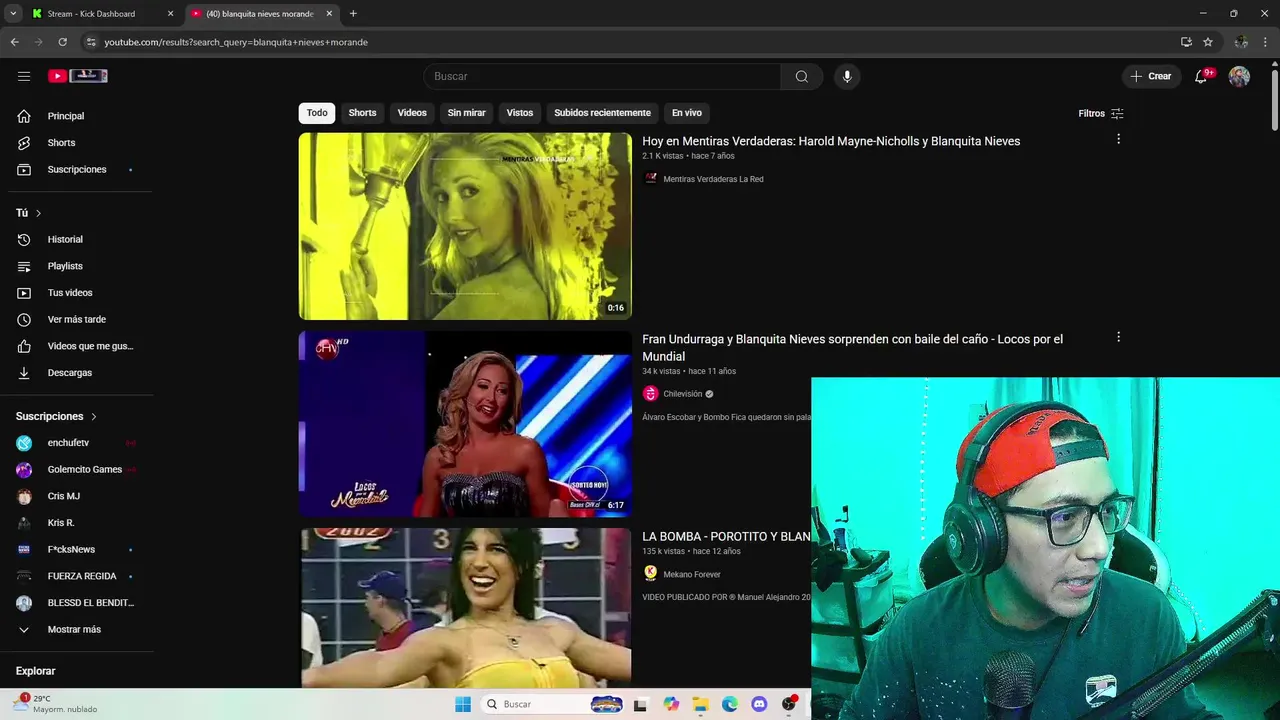1280x720 pixels.
Task: Select the Subidos recientemente chip
Action: coord(602,113)
